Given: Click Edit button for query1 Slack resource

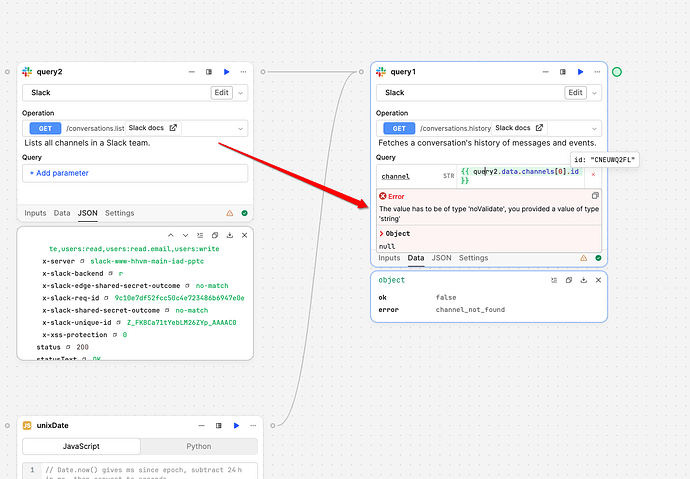Looking at the screenshot, I should [x=575, y=92].
